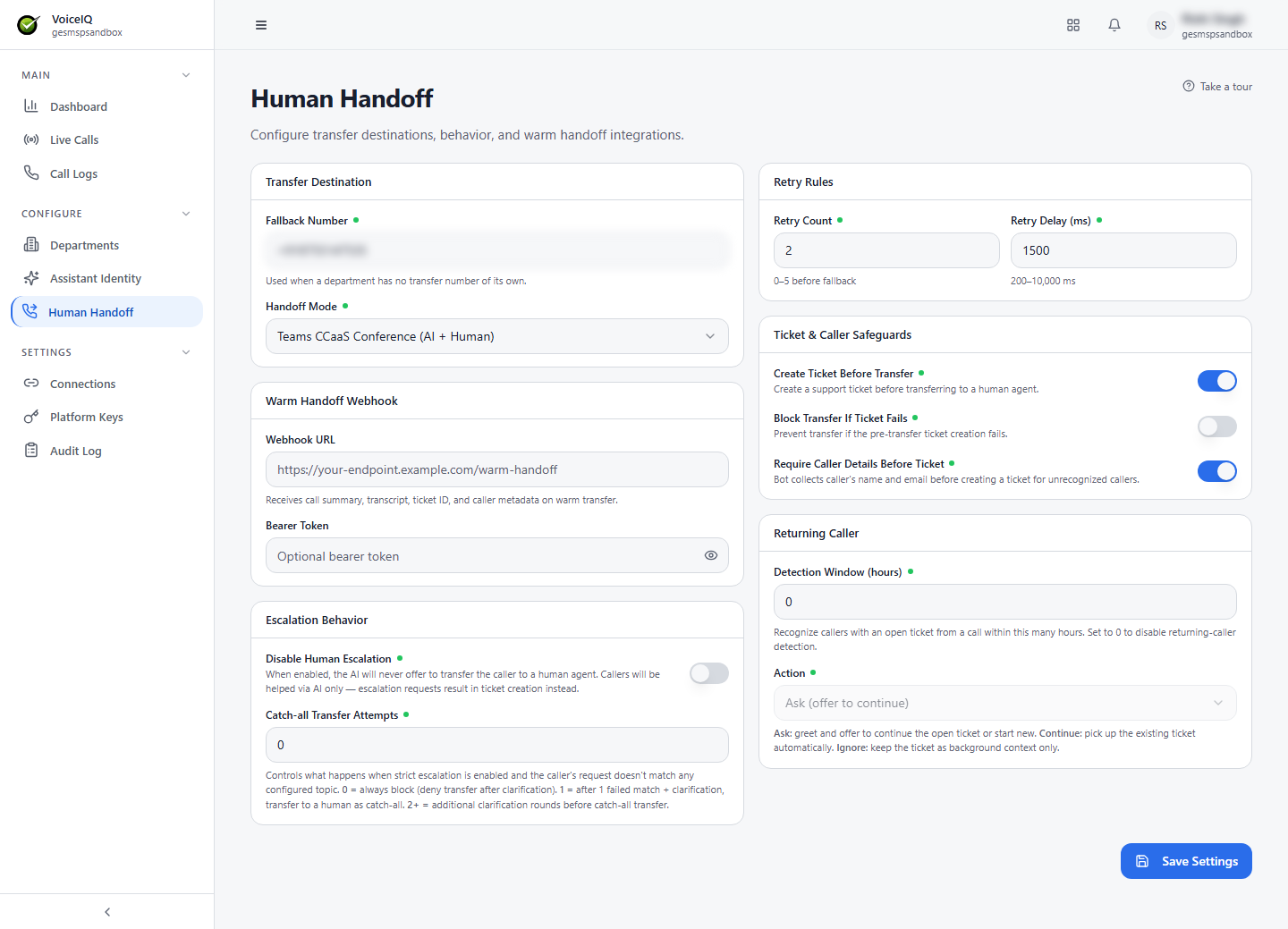Click the Assistant Identity sparkle icon
The image size is (1288, 929).
[x=31, y=278]
